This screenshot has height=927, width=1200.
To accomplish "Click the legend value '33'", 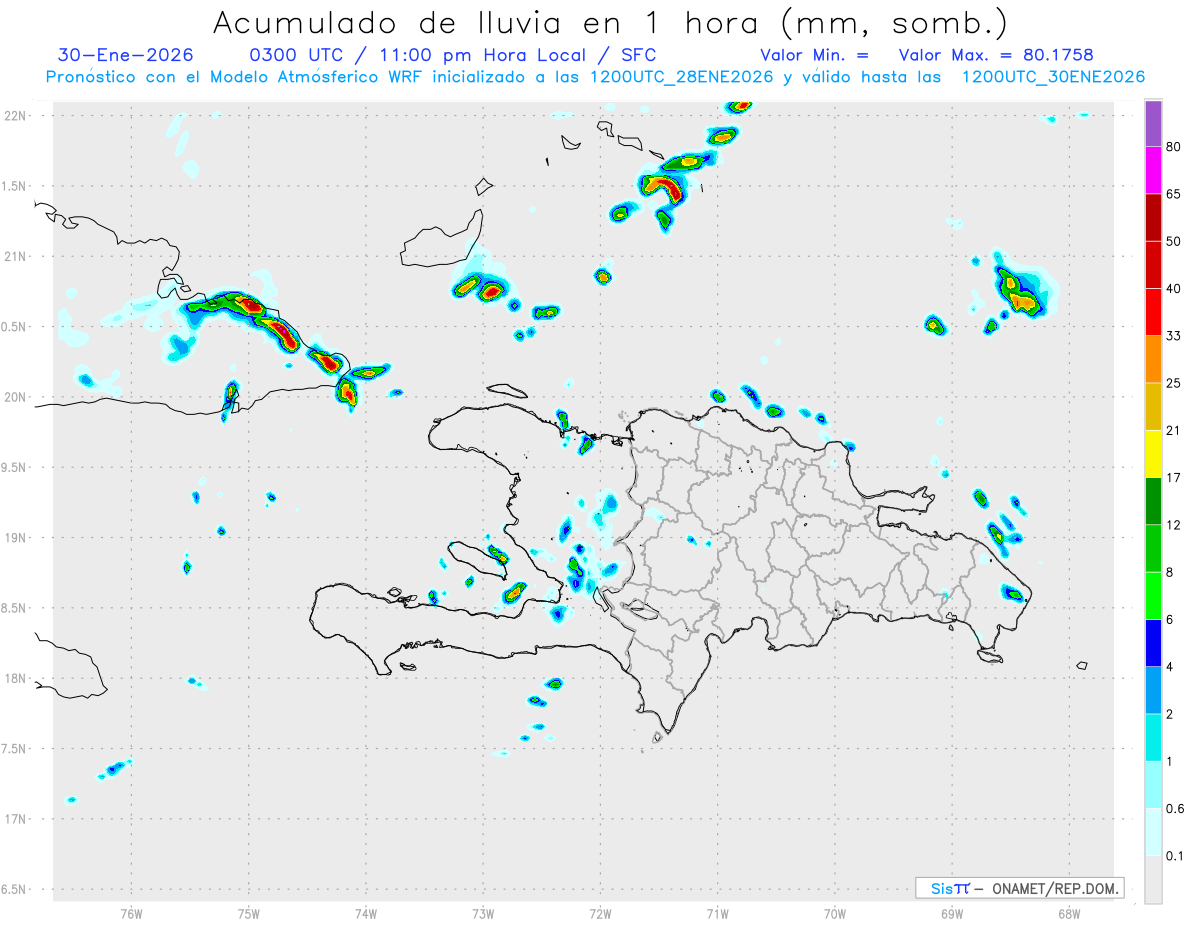I will 1174,336.
